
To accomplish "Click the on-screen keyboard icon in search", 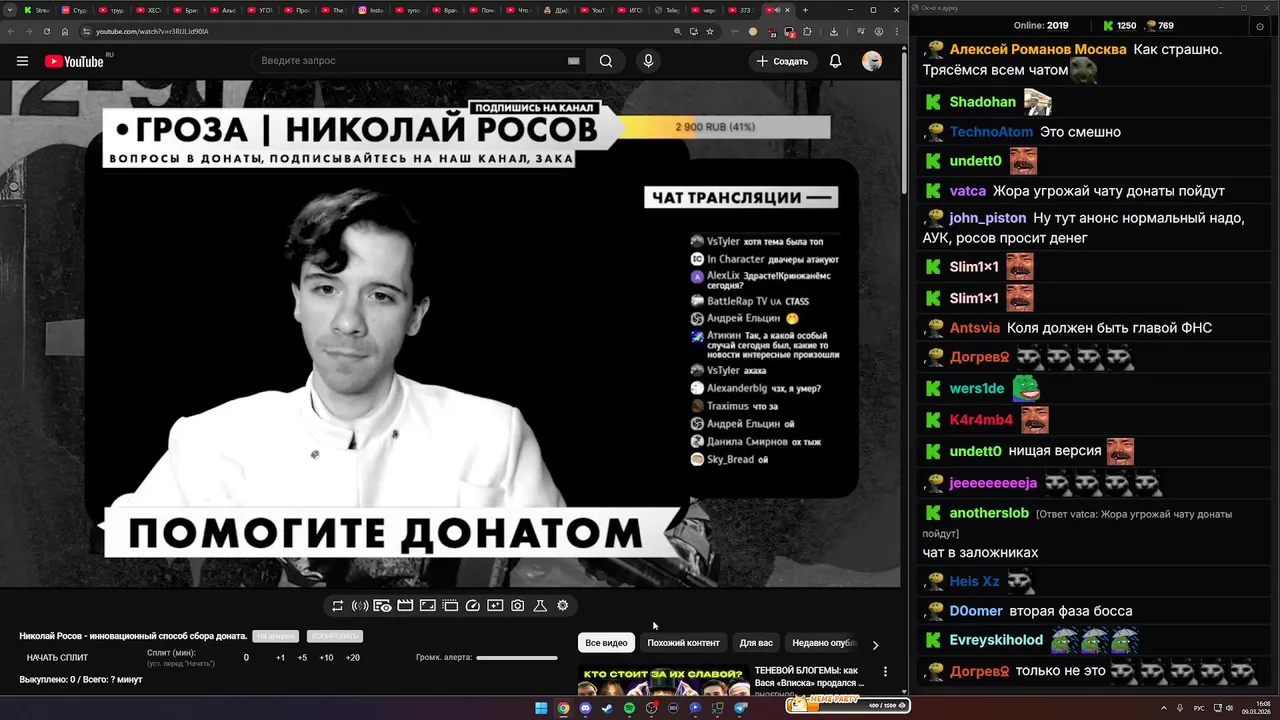I will point(573,61).
